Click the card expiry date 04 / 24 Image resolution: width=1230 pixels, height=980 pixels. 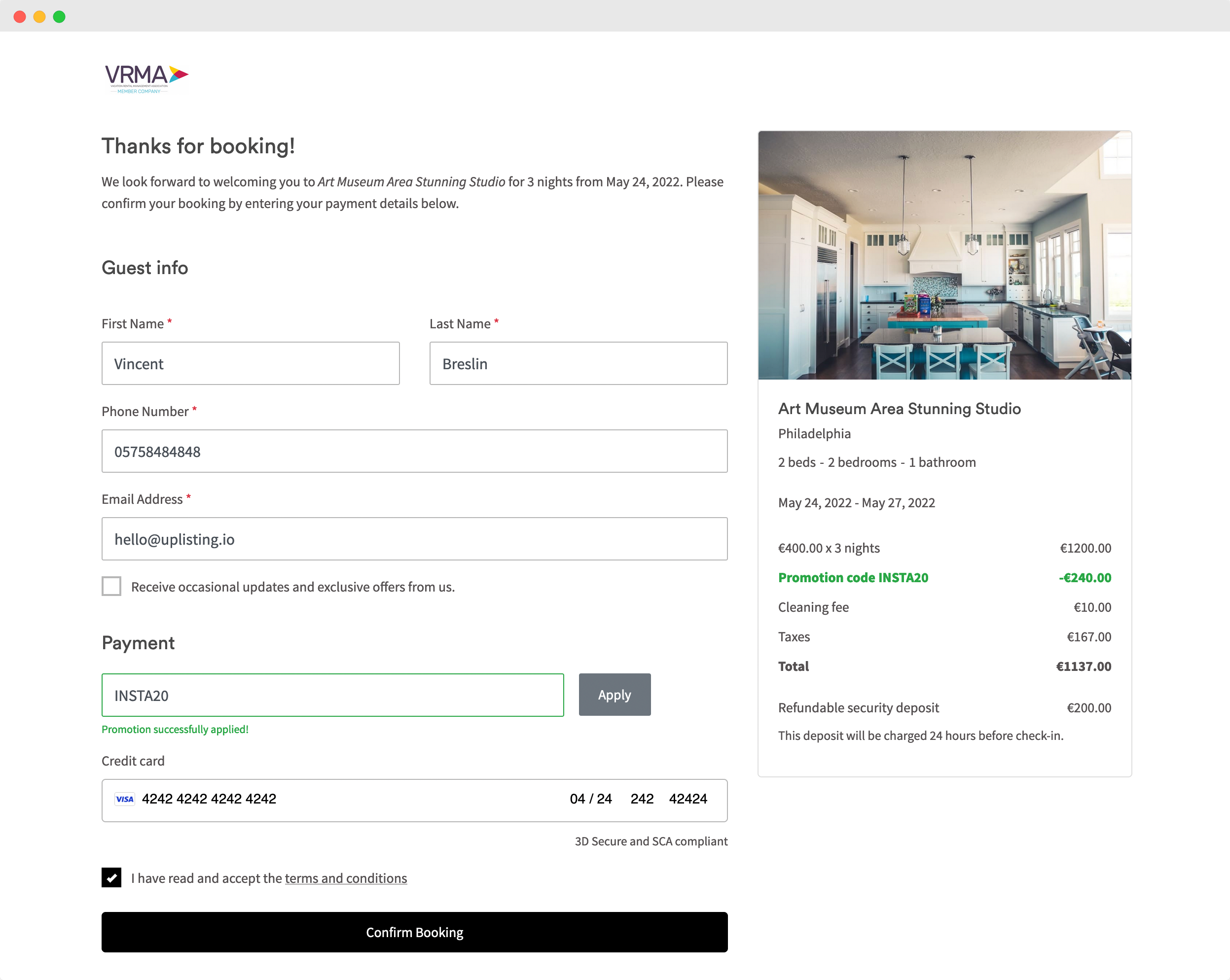[x=590, y=799]
